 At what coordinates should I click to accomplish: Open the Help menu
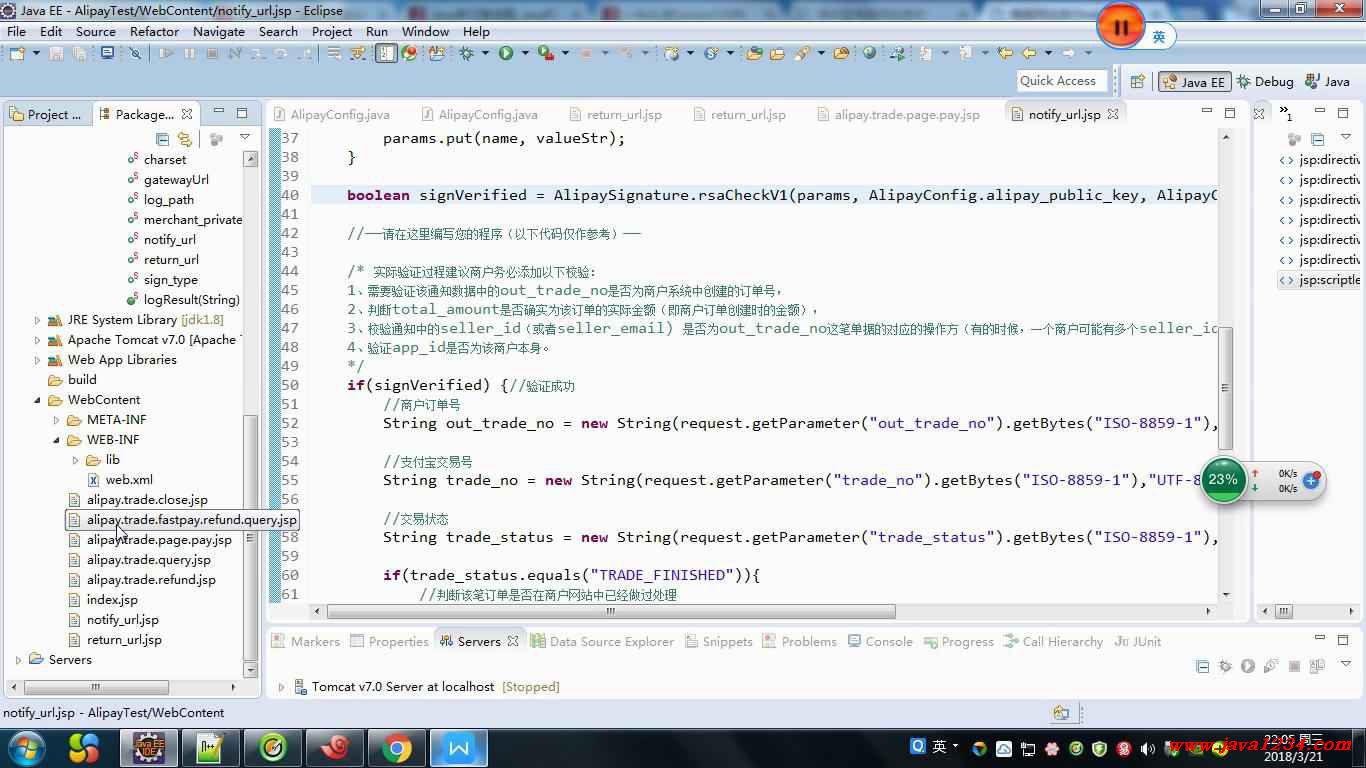(x=476, y=31)
